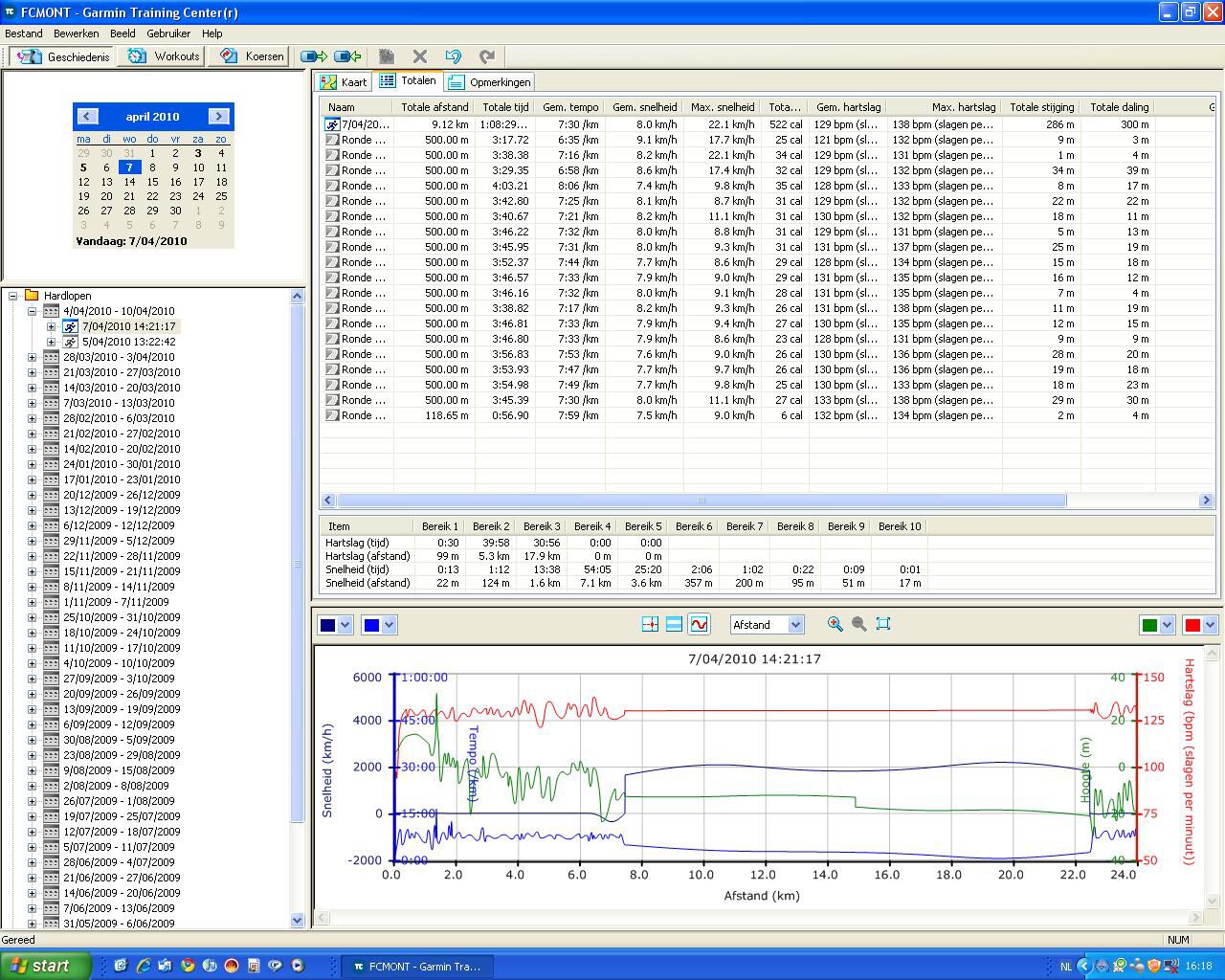Go to next month in calendar
The image size is (1225, 980).
coord(218,116)
